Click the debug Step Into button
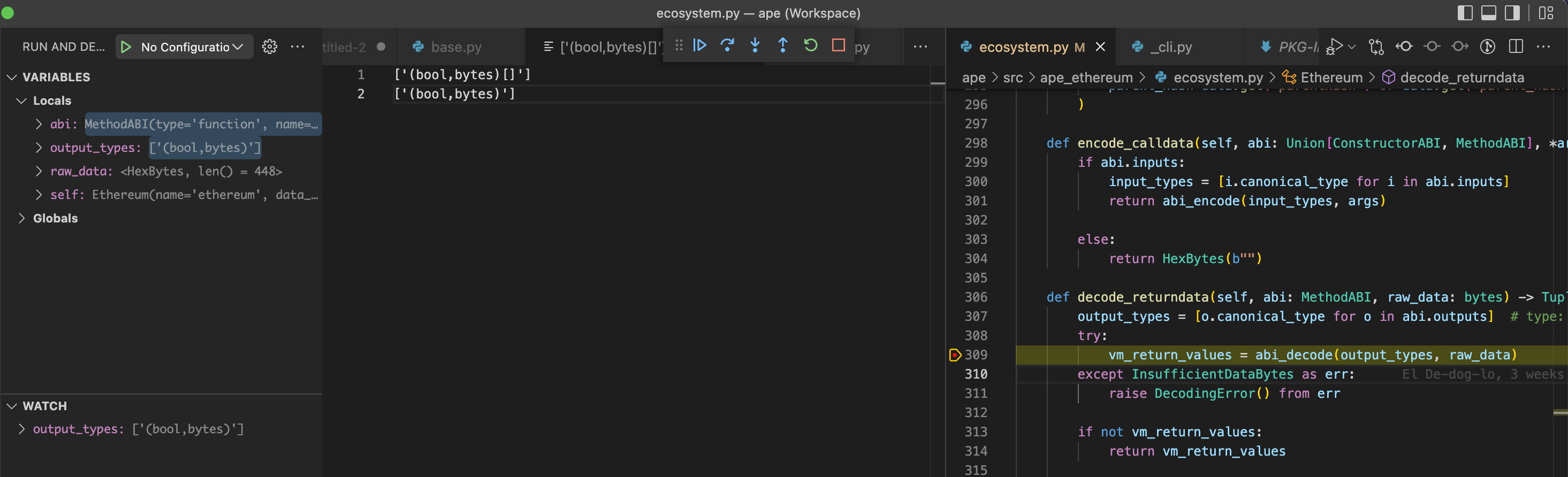Screen dimensions: 1568x477 [756, 45]
